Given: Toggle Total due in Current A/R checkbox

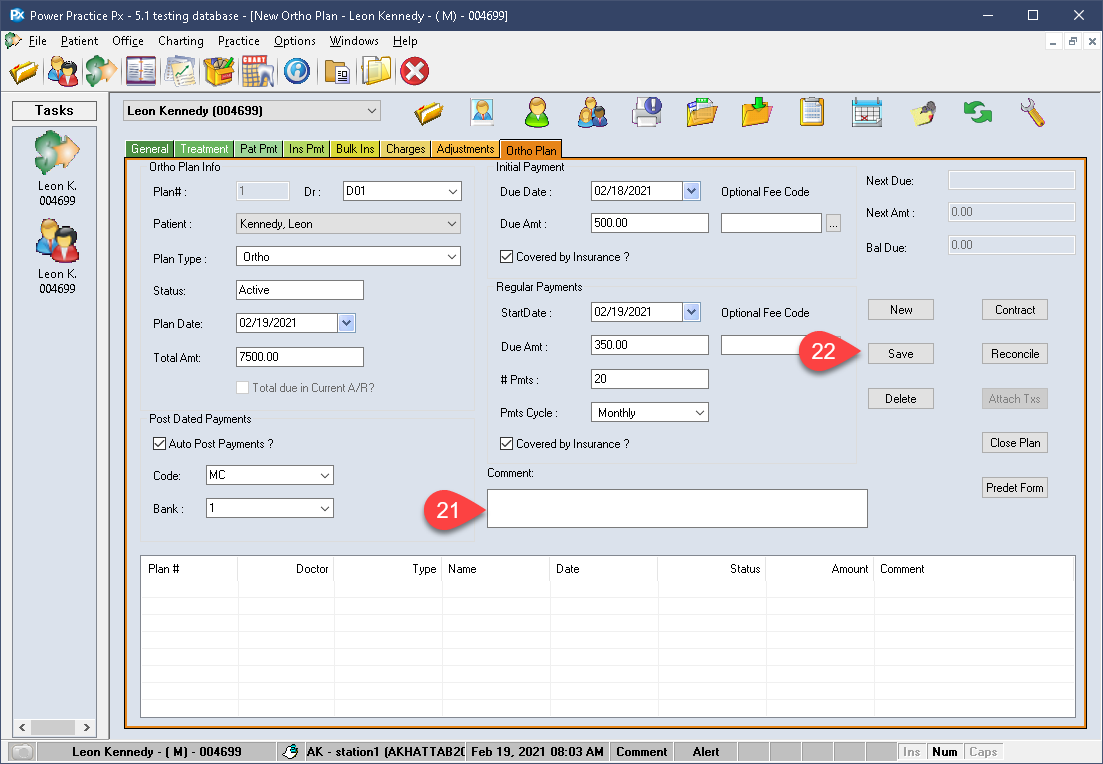Looking at the screenshot, I should [x=243, y=388].
